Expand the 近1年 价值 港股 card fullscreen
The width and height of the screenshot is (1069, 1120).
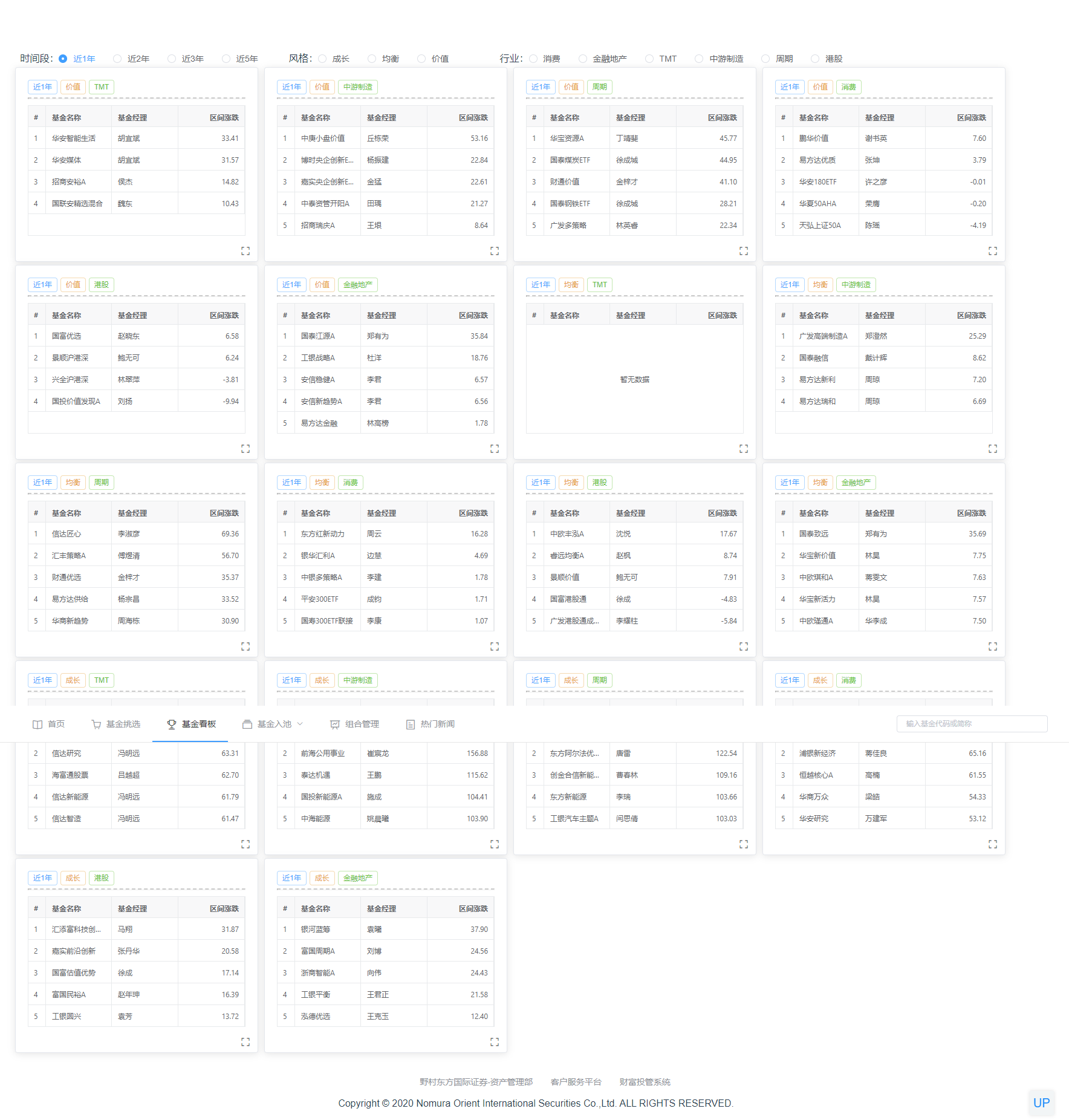pos(245,449)
